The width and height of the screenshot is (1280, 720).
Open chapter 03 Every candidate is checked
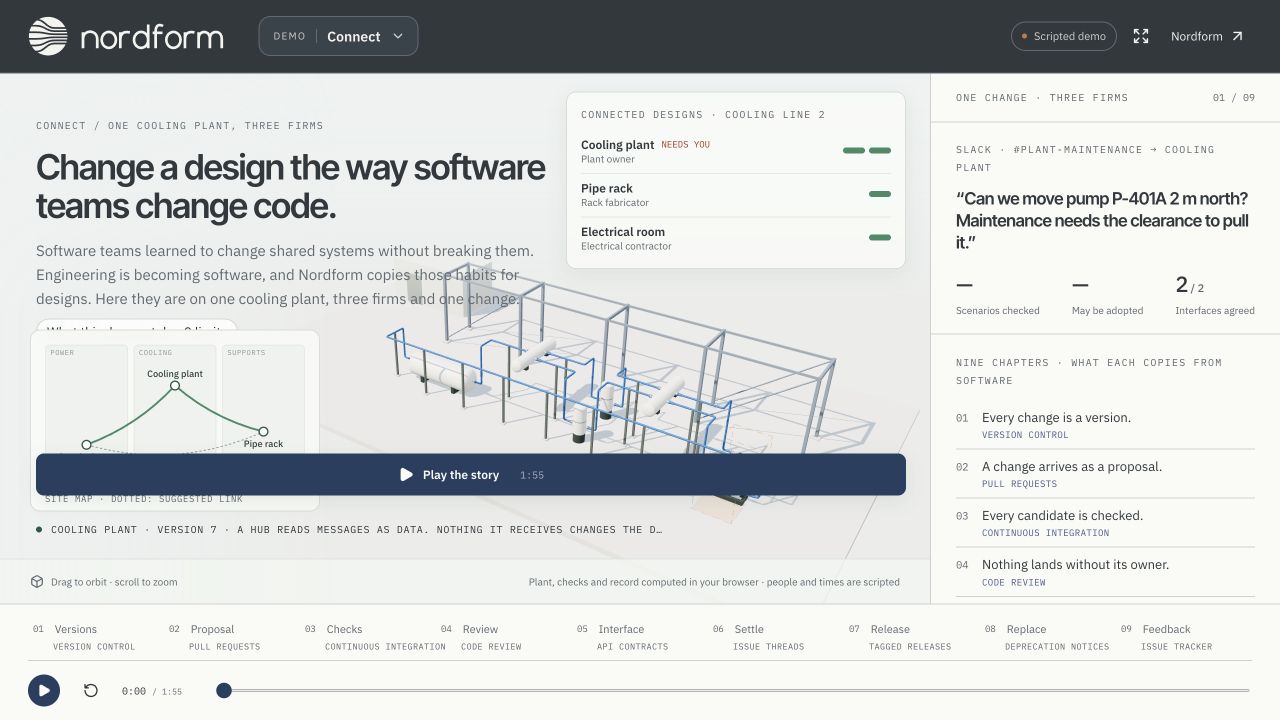pos(1105,523)
